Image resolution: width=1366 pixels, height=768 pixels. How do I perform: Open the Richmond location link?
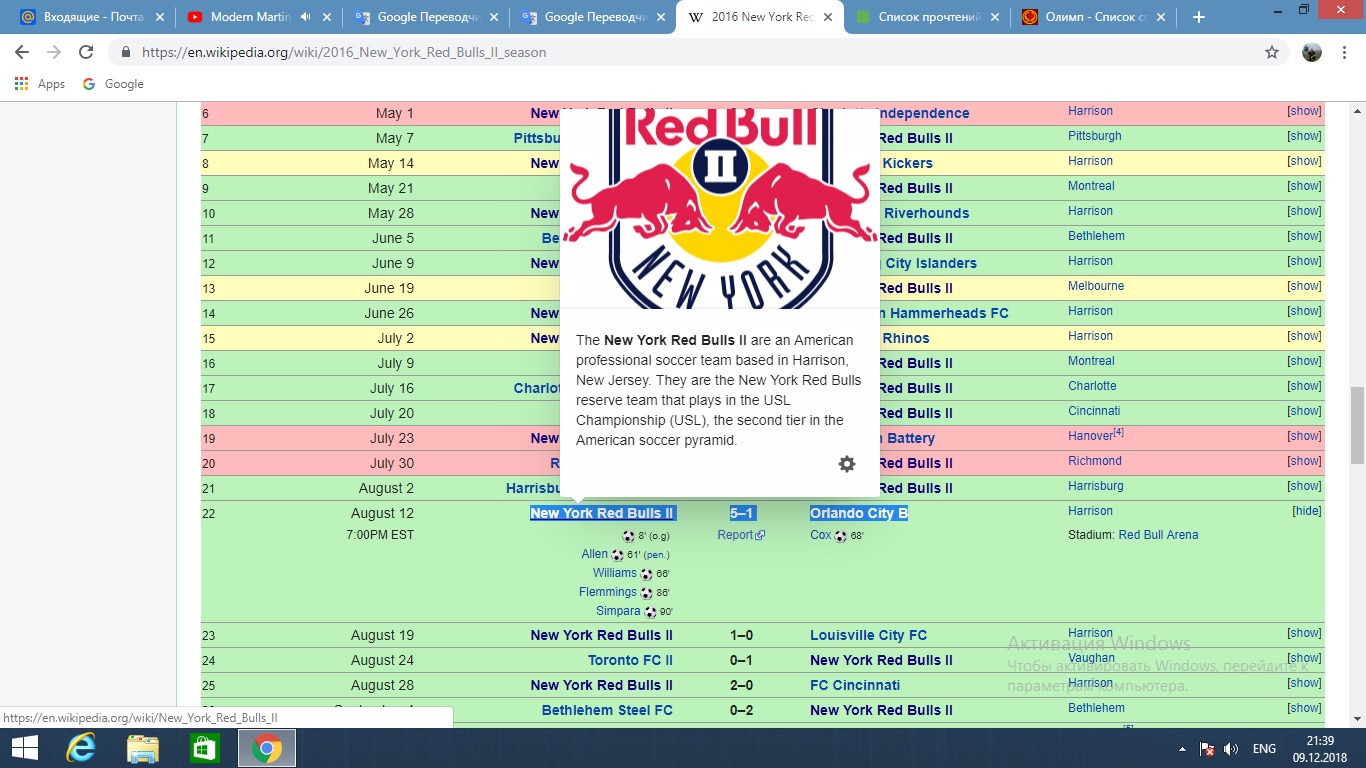(1095, 461)
